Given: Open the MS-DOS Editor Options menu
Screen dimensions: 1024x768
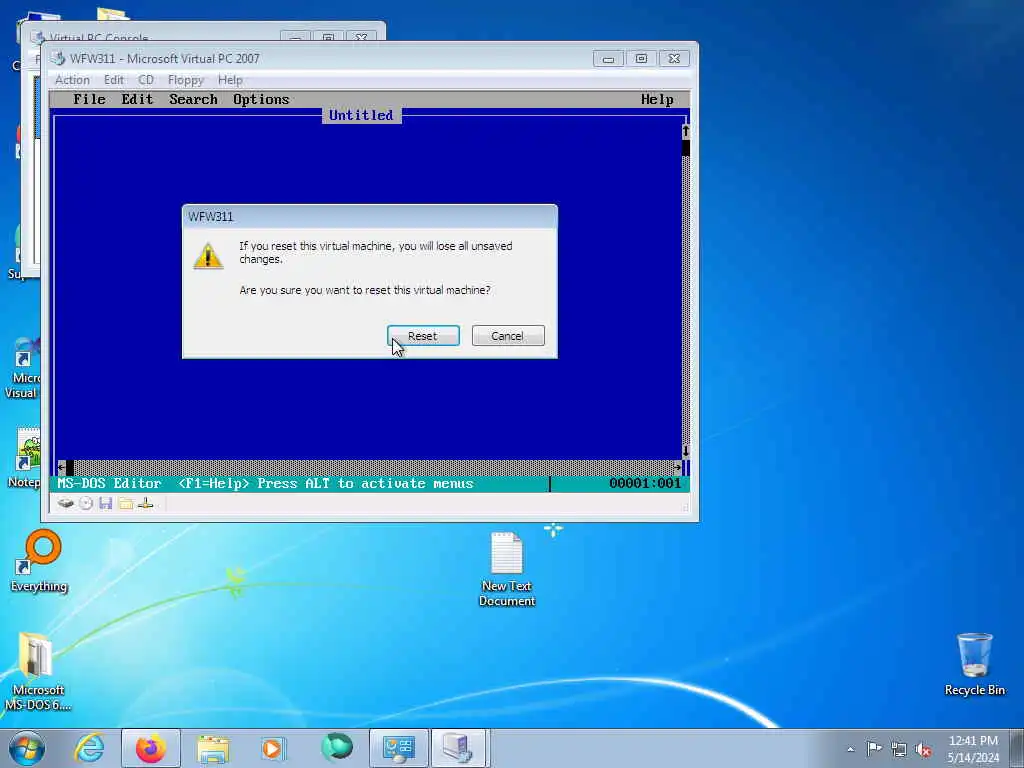Looking at the screenshot, I should pos(261,99).
